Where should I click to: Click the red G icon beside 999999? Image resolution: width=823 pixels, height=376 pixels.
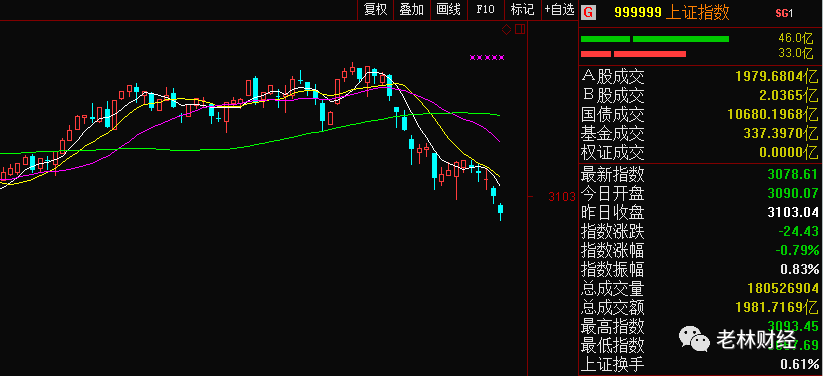(589, 12)
